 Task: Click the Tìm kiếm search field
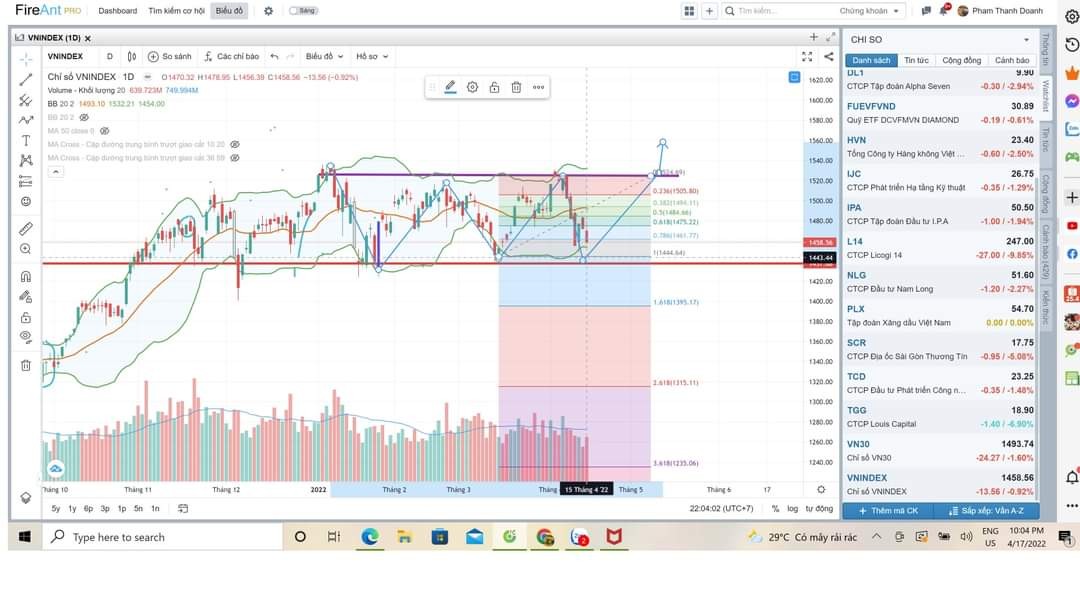(x=780, y=11)
